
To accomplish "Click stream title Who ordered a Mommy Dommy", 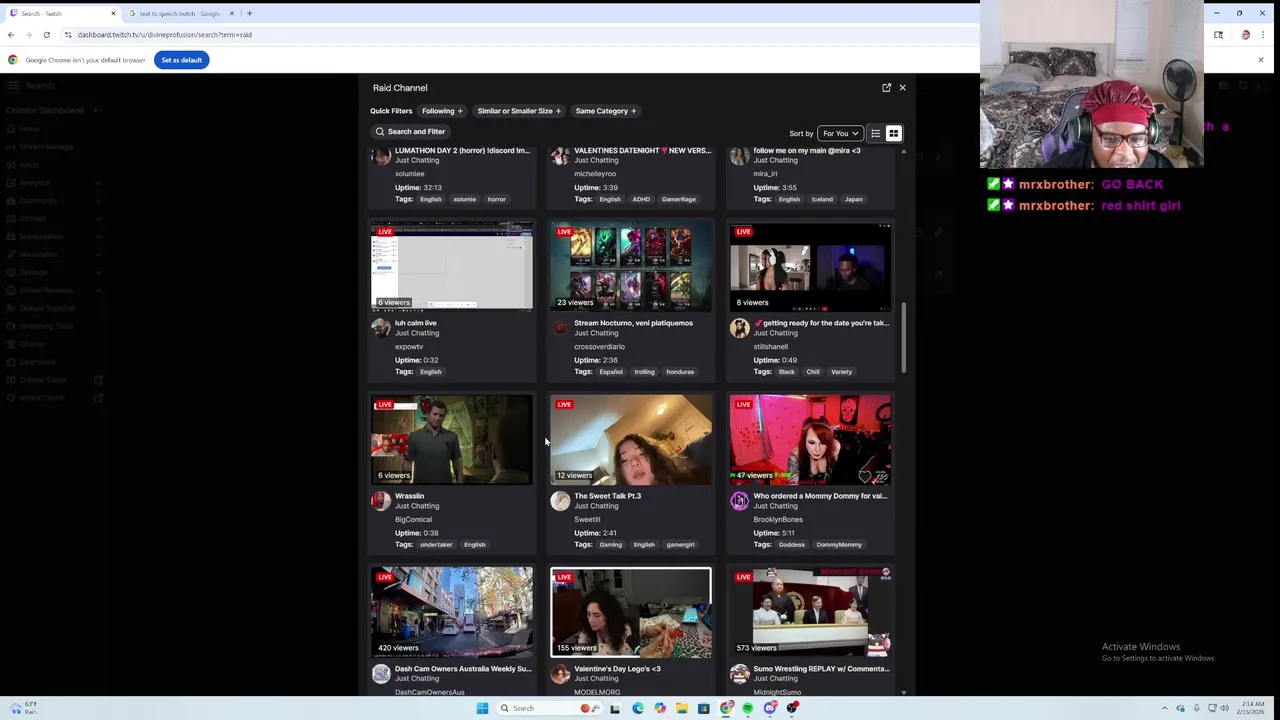I will 820,496.
